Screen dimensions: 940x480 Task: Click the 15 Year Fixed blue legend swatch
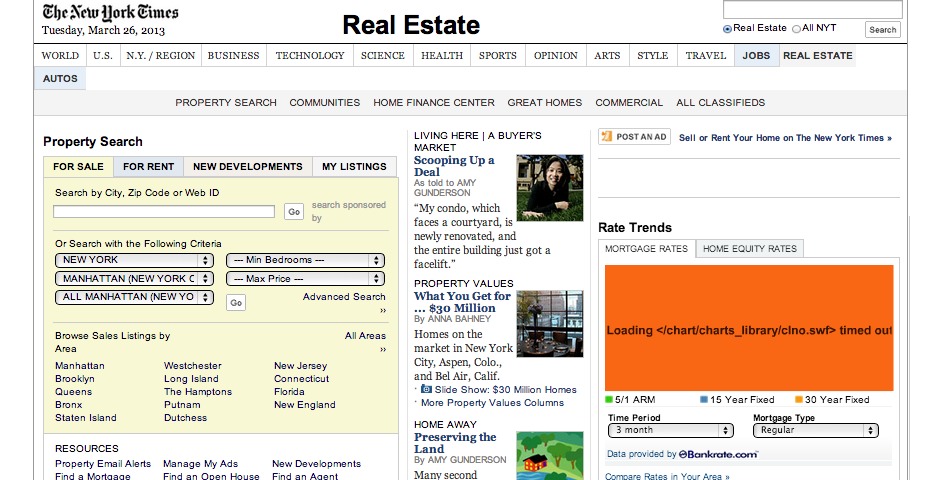click(704, 400)
